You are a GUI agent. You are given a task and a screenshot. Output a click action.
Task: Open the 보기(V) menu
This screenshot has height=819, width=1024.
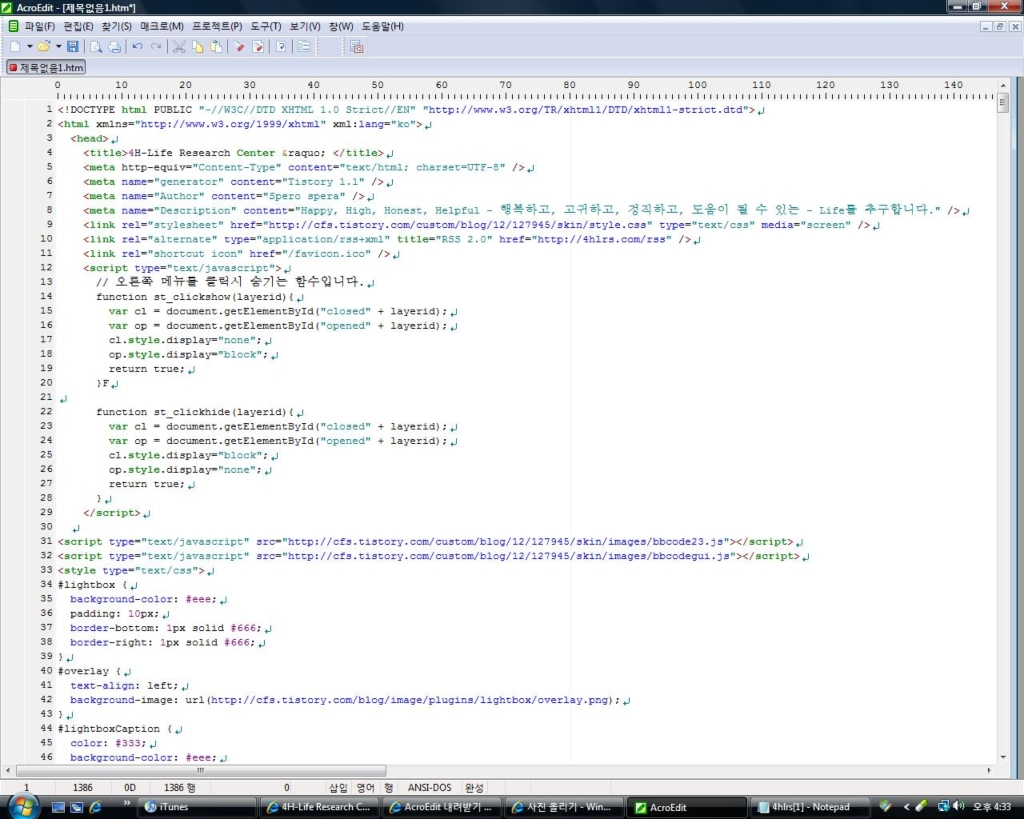click(x=305, y=26)
